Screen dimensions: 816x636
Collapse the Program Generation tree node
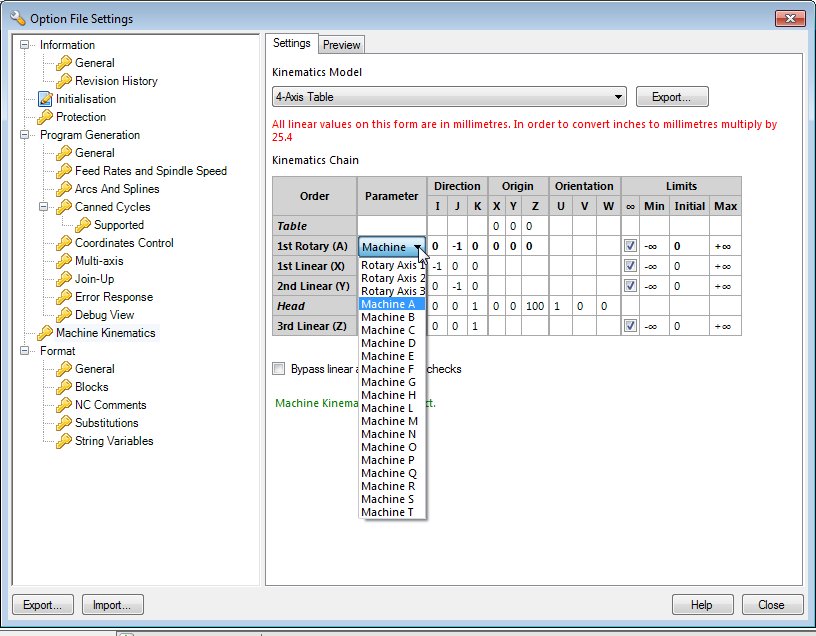[x=24, y=135]
